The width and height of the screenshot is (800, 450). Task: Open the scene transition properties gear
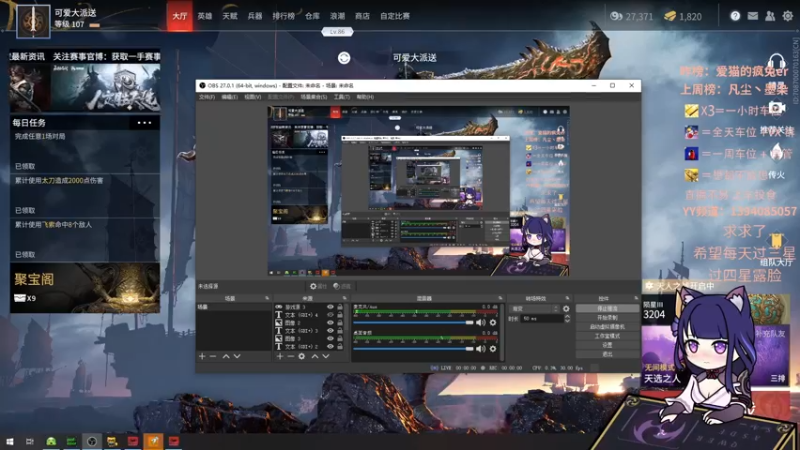pyautogui.click(x=566, y=309)
